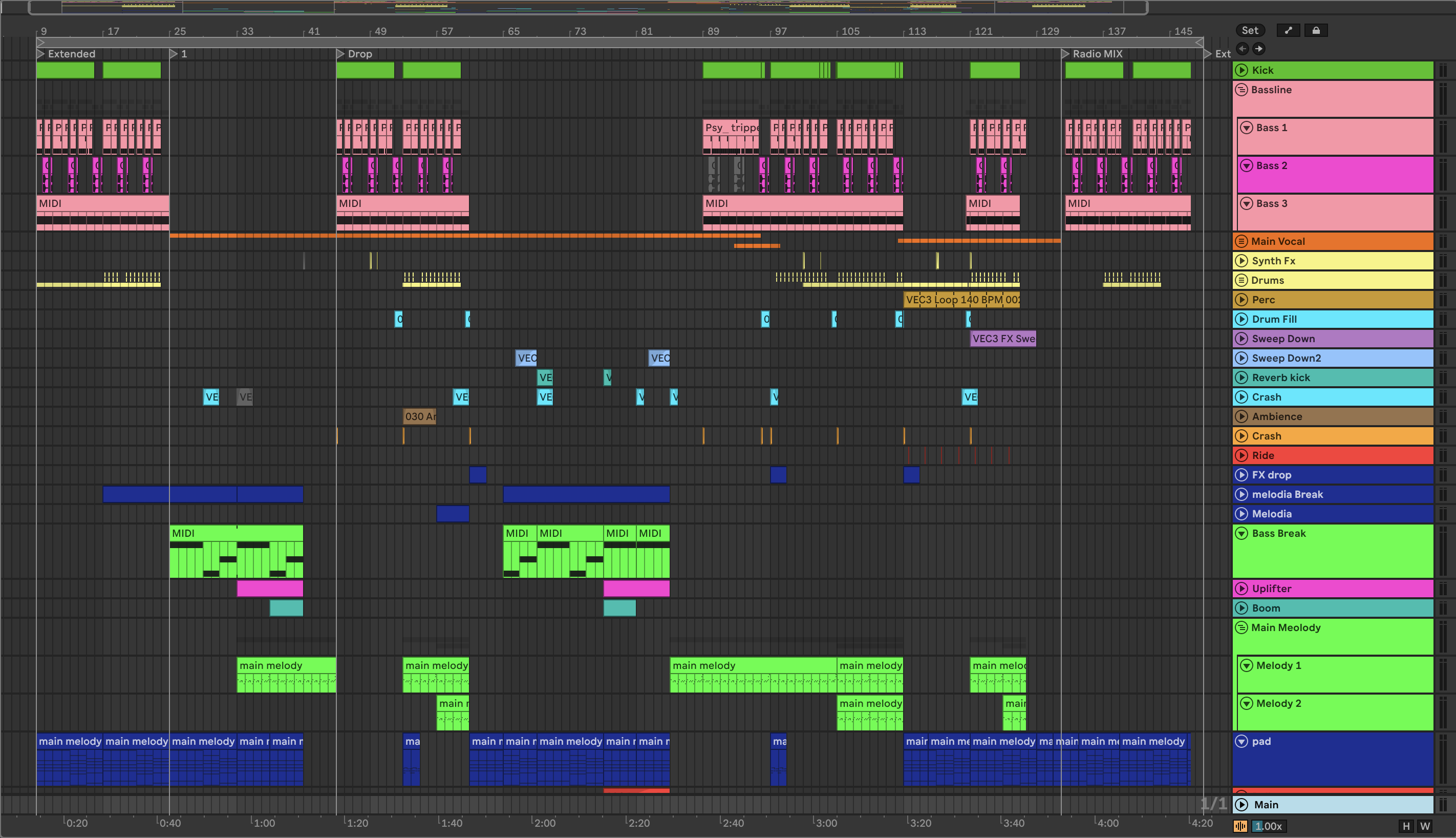This screenshot has width=1456, height=838.
Task: Click the Main track fold icon
Action: tap(1241, 805)
